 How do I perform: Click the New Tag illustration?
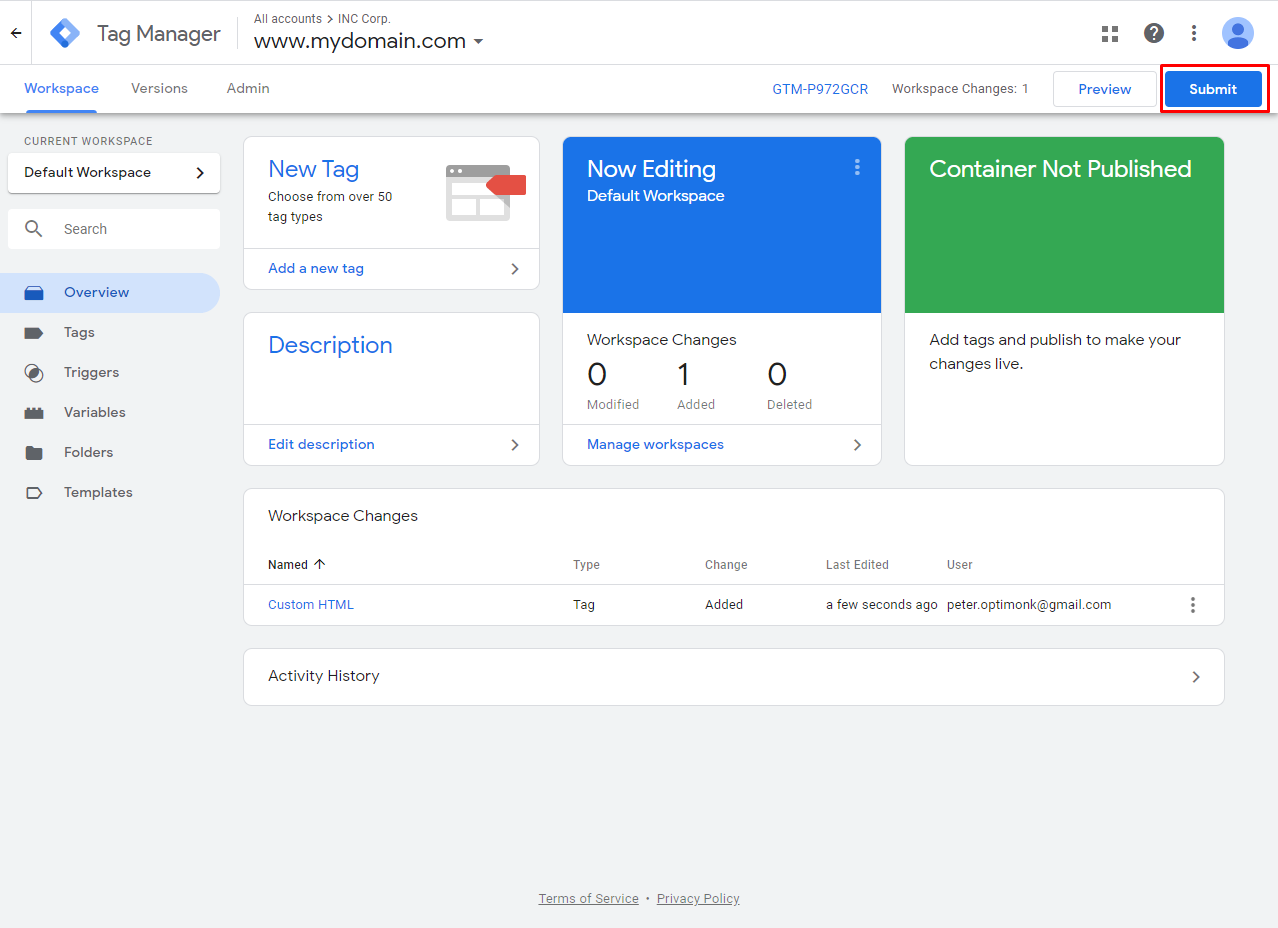click(x=486, y=193)
